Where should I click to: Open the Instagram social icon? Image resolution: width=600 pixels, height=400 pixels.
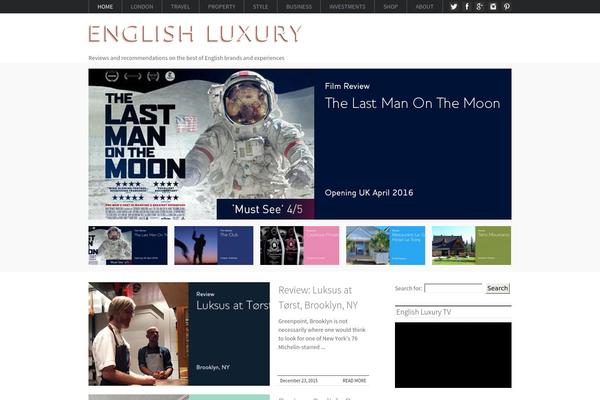click(493, 7)
